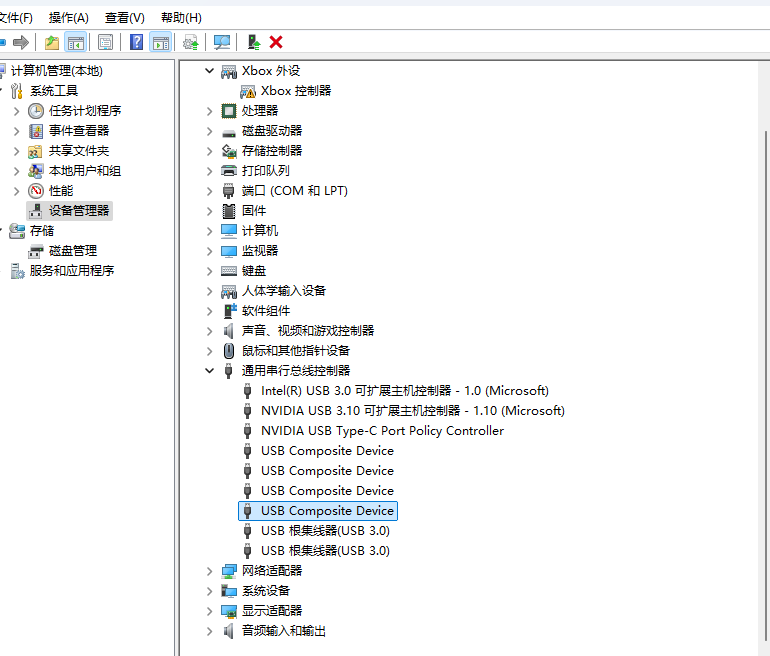
Task: Collapse the 通用串行总线控制器 category
Action: [210, 371]
